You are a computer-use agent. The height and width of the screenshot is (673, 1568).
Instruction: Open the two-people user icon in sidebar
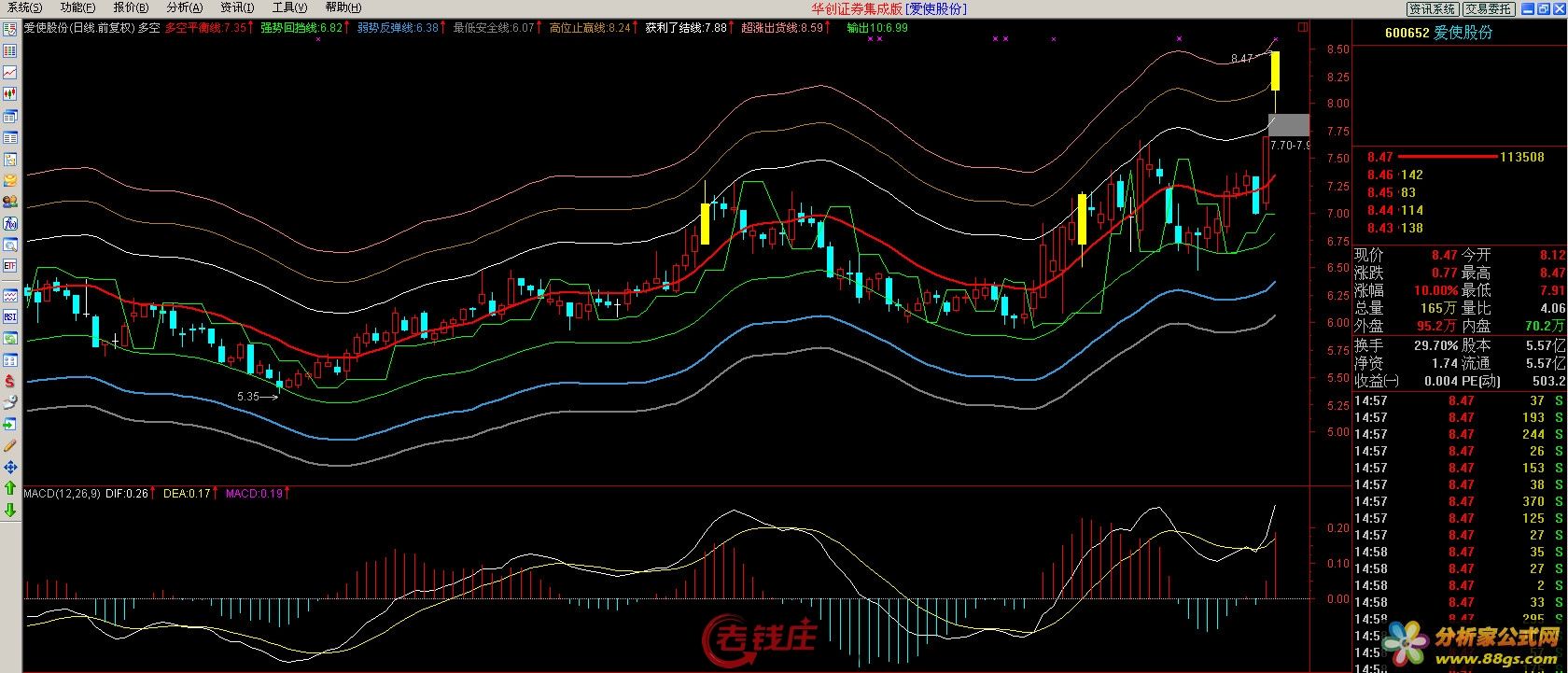pos(10,202)
